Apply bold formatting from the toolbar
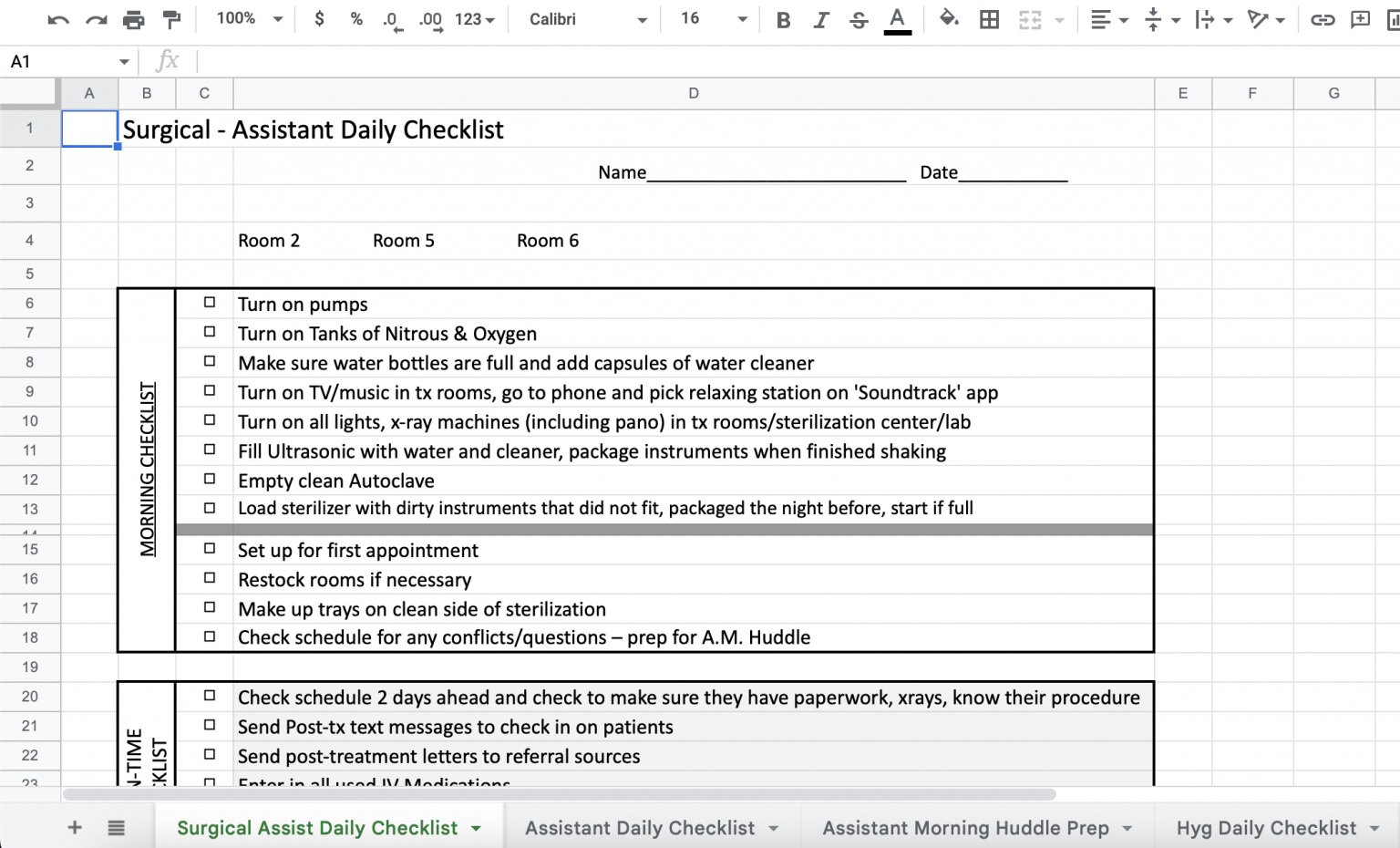This screenshot has height=848, width=1400. [782, 18]
